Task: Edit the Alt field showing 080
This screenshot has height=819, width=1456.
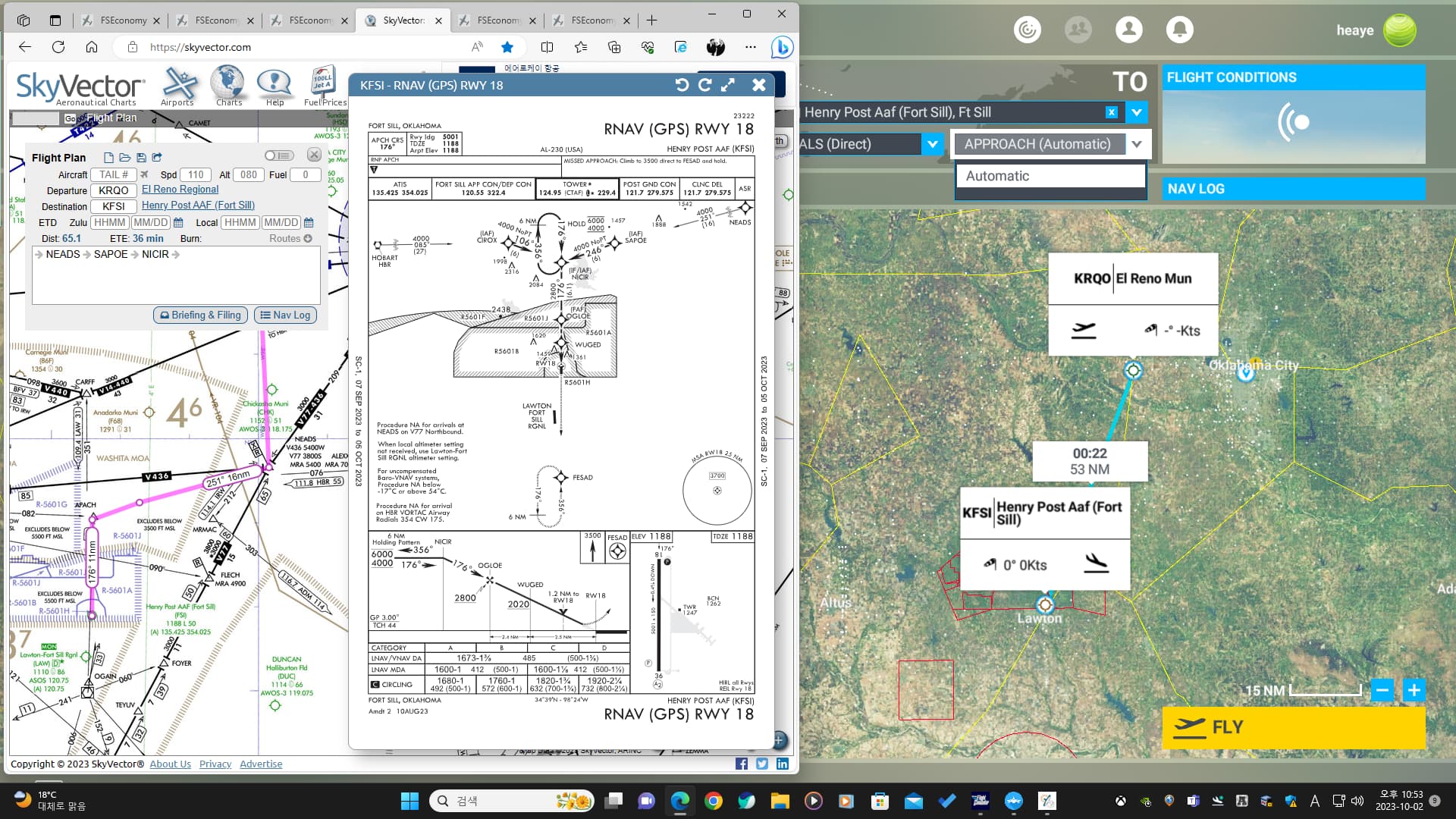Action: (x=249, y=174)
